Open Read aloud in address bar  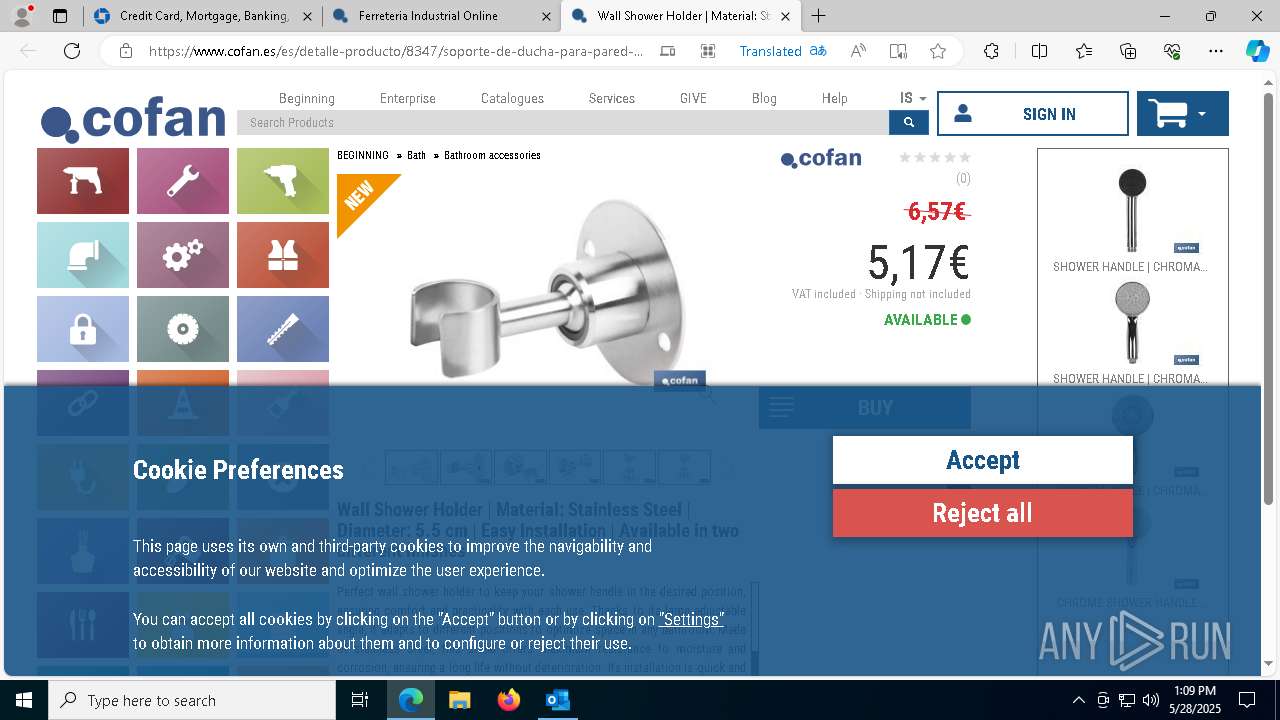[x=858, y=51]
